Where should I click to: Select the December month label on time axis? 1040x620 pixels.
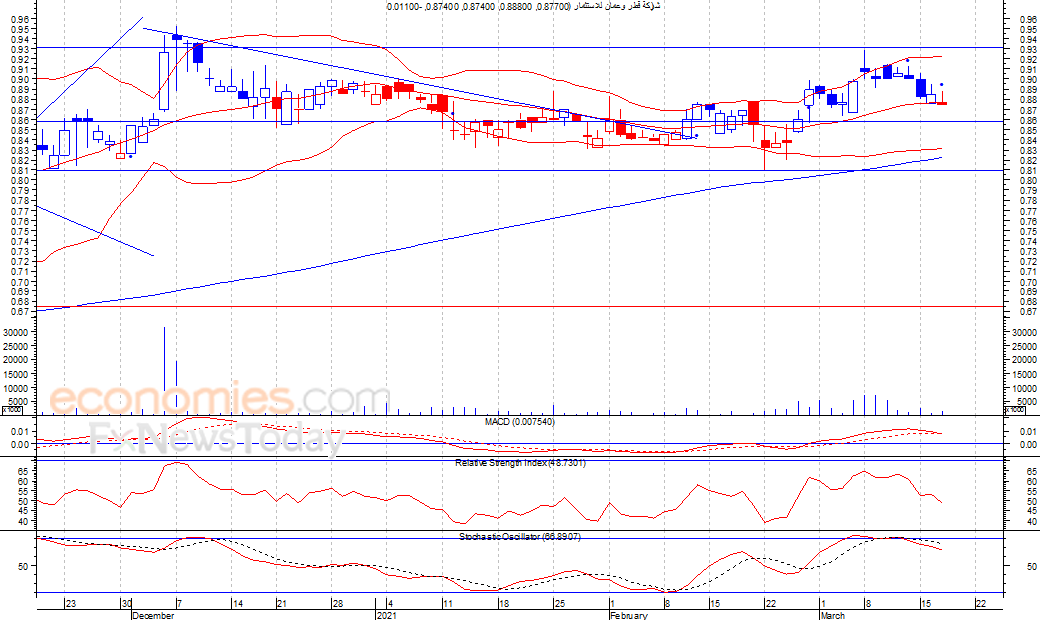pos(153,615)
